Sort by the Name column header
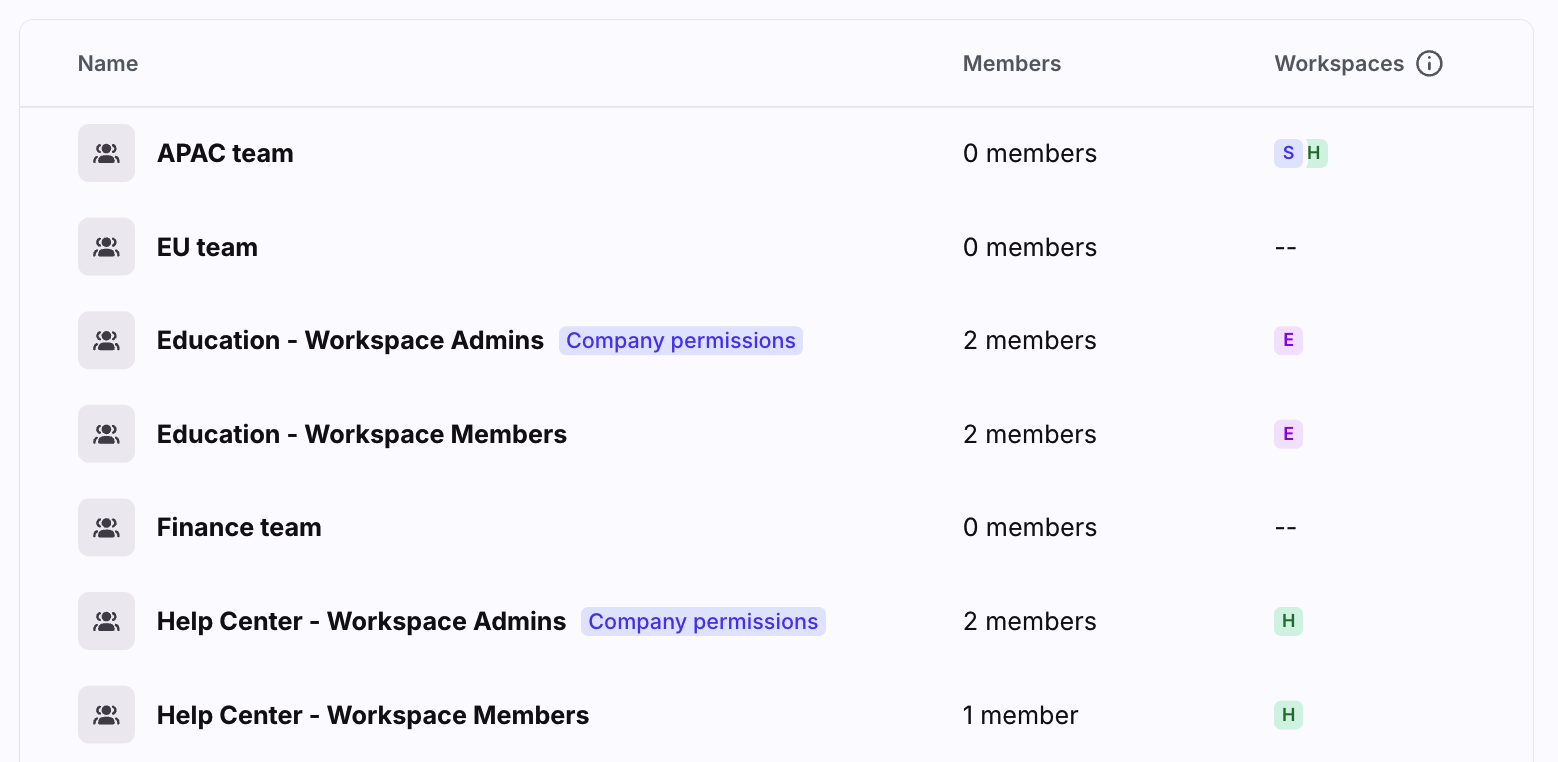The width and height of the screenshot is (1558, 762). (x=108, y=64)
